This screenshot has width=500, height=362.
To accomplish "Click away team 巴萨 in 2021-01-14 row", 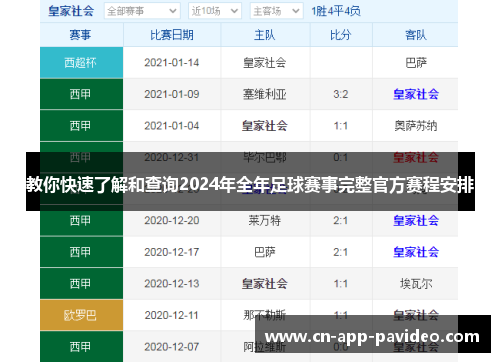I will 416,63.
